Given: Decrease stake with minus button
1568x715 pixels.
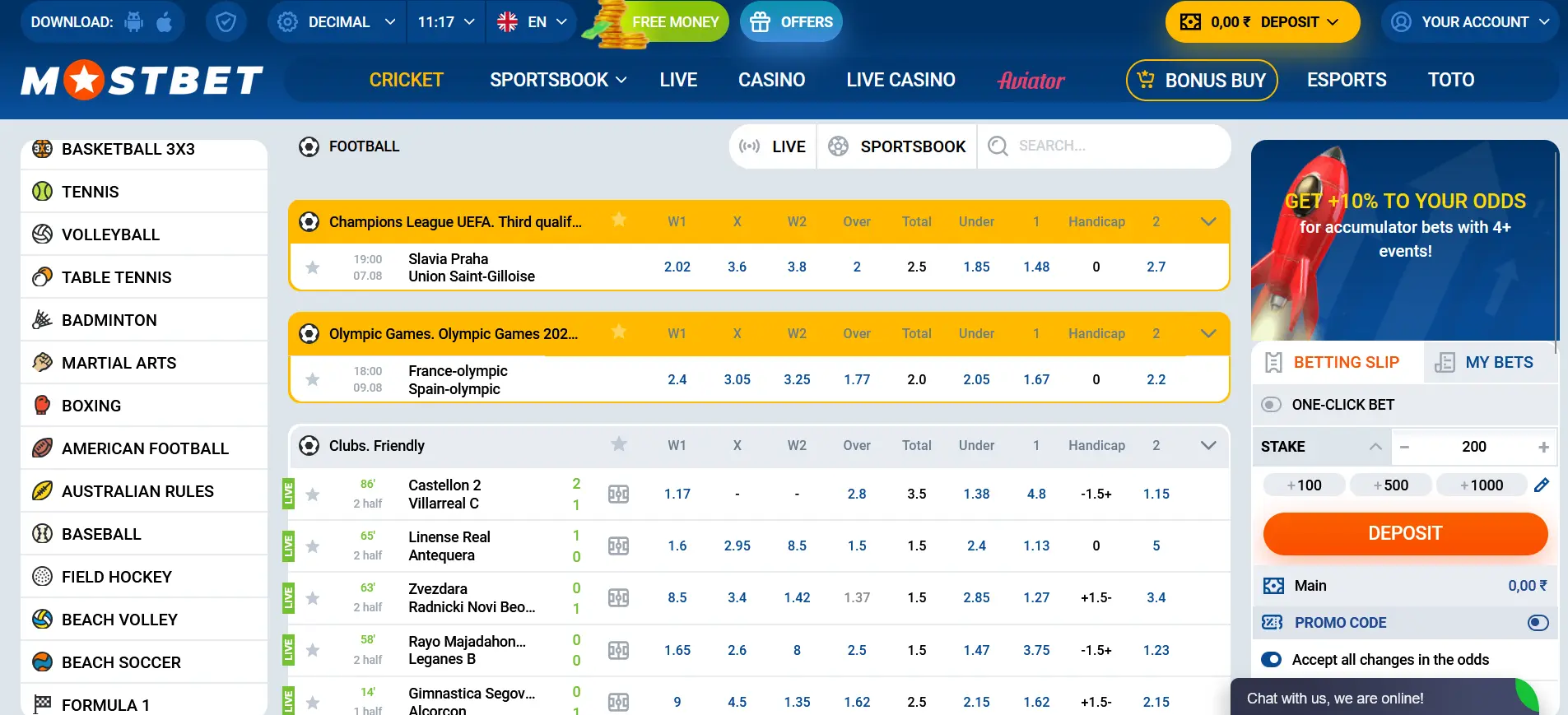Looking at the screenshot, I should pyautogui.click(x=1404, y=447).
